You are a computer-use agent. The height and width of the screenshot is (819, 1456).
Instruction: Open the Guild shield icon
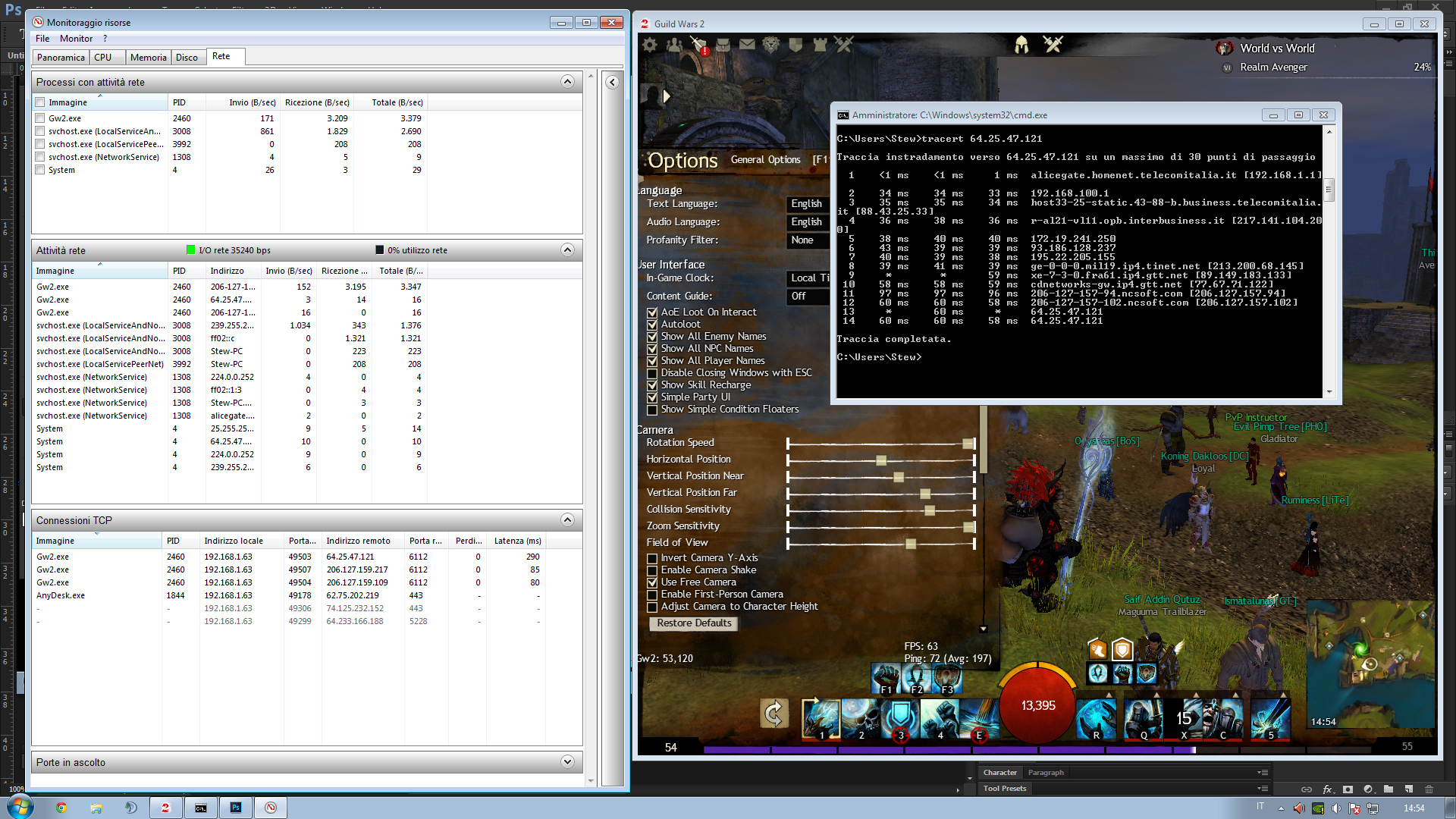795,45
